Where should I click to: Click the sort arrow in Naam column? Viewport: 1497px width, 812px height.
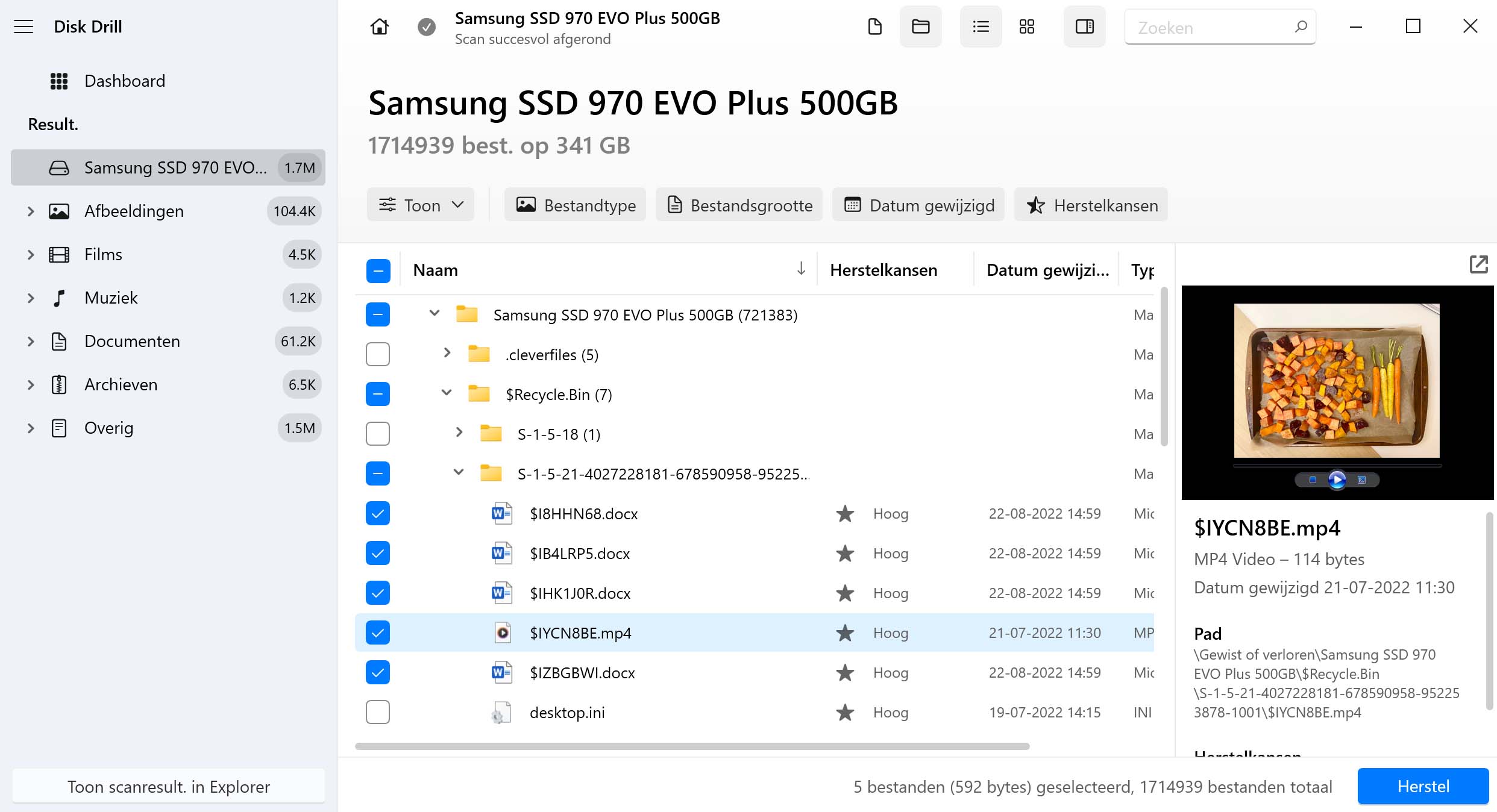pyautogui.click(x=801, y=269)
